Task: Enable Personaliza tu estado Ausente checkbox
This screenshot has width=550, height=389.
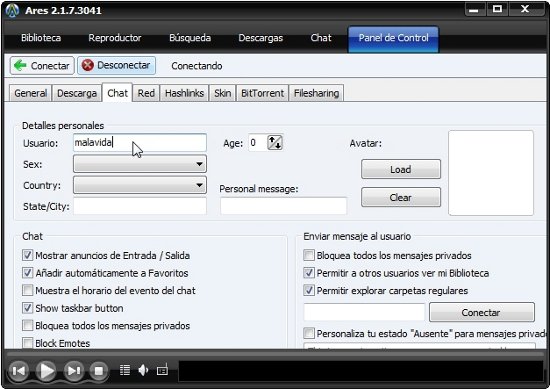Action: click(x=309, y=333)
